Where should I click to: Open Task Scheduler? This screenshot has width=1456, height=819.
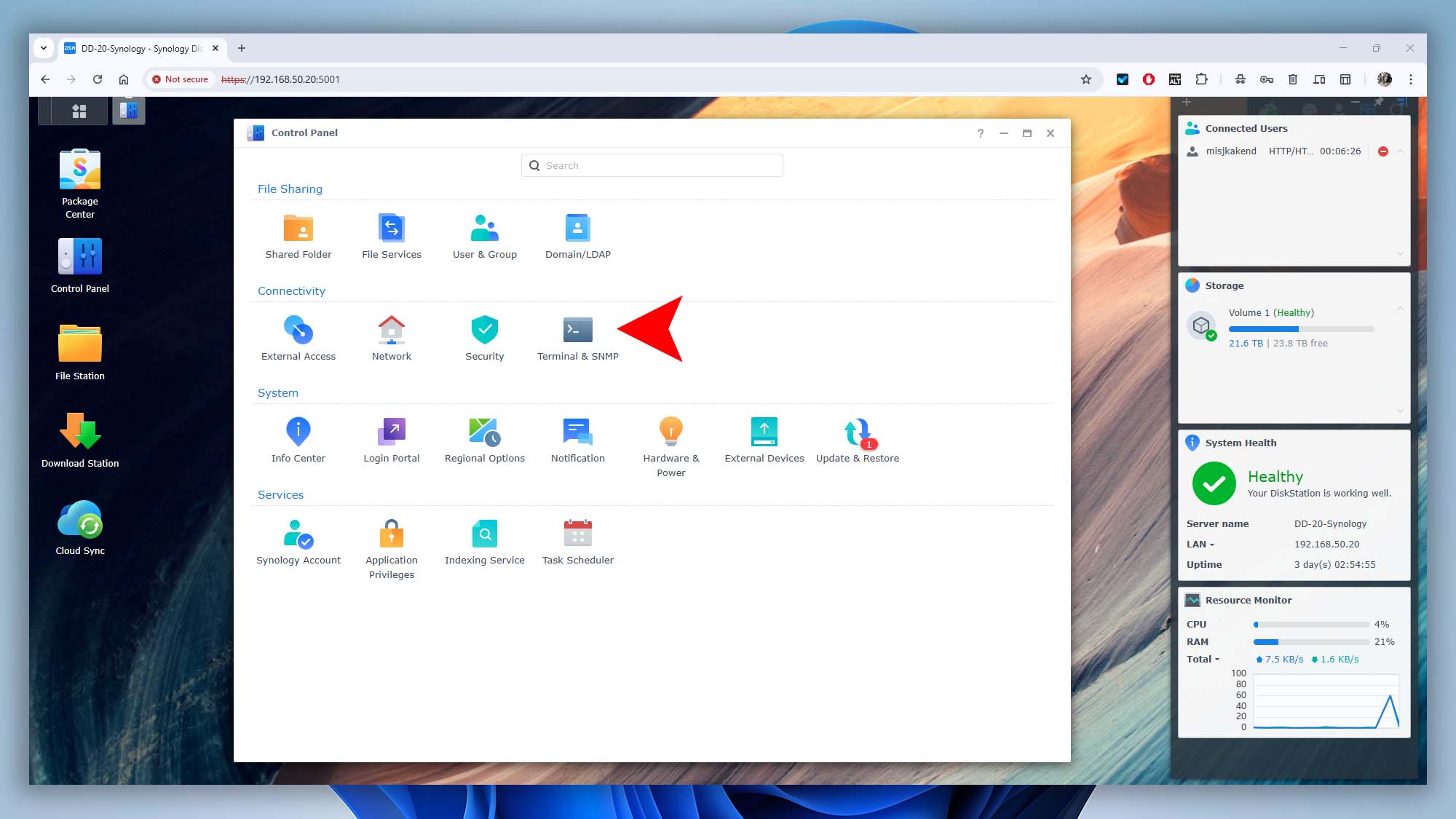pos(578,542)
